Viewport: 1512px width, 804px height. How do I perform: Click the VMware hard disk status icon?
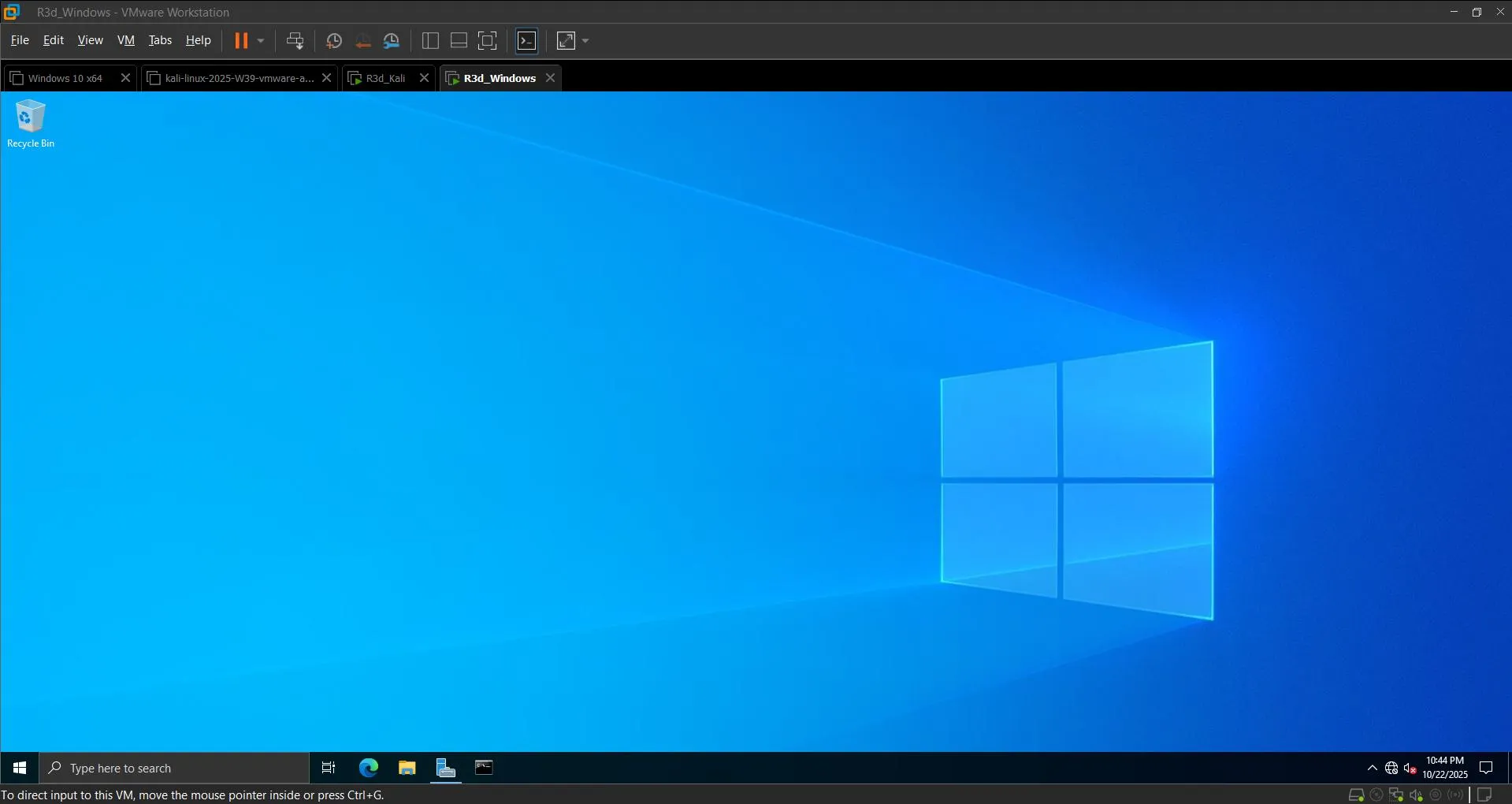tap(1356, 795)
